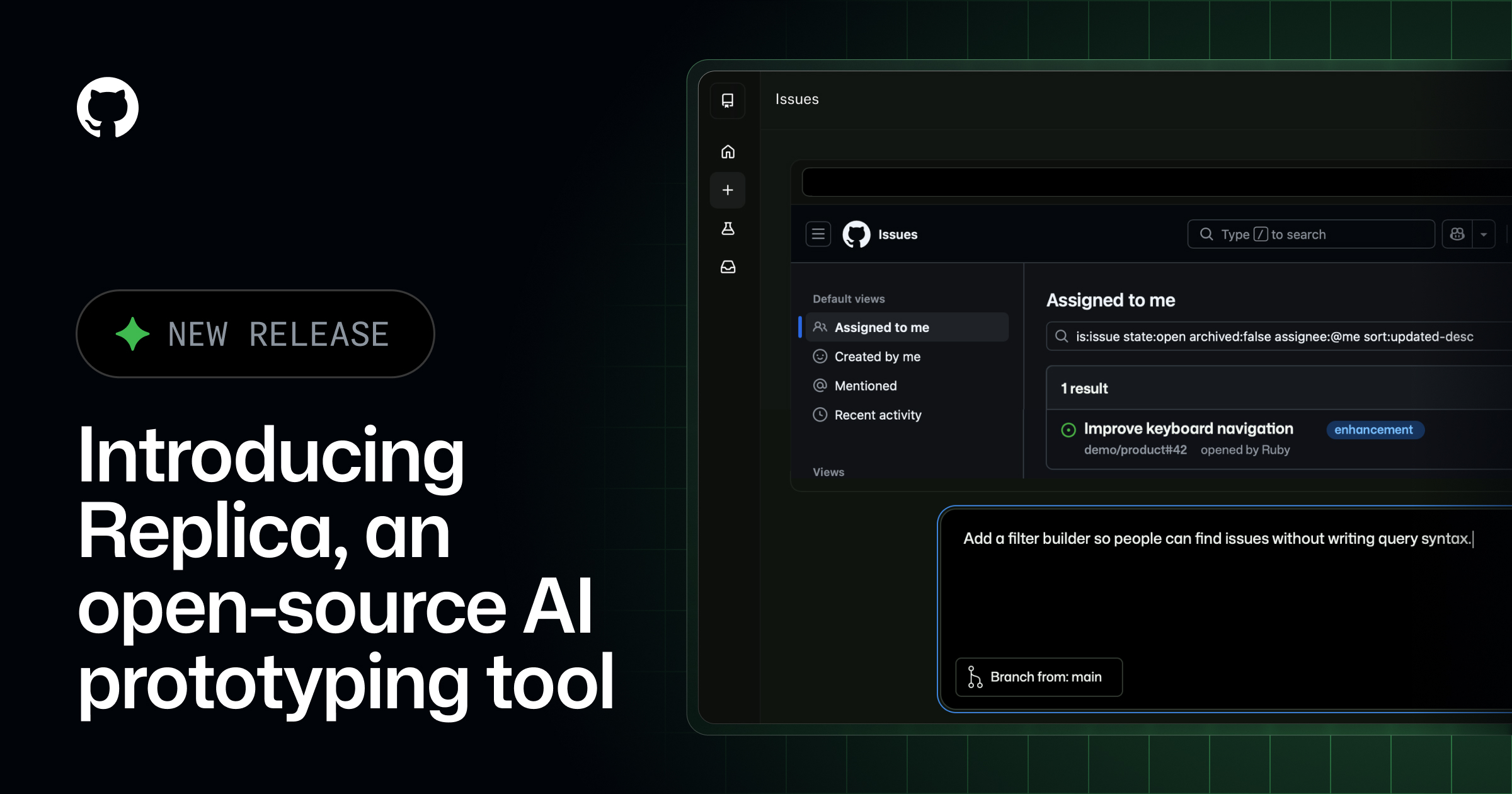
Task: Toggle the hamburger menu beside Issues
Action: coord(818,234)
